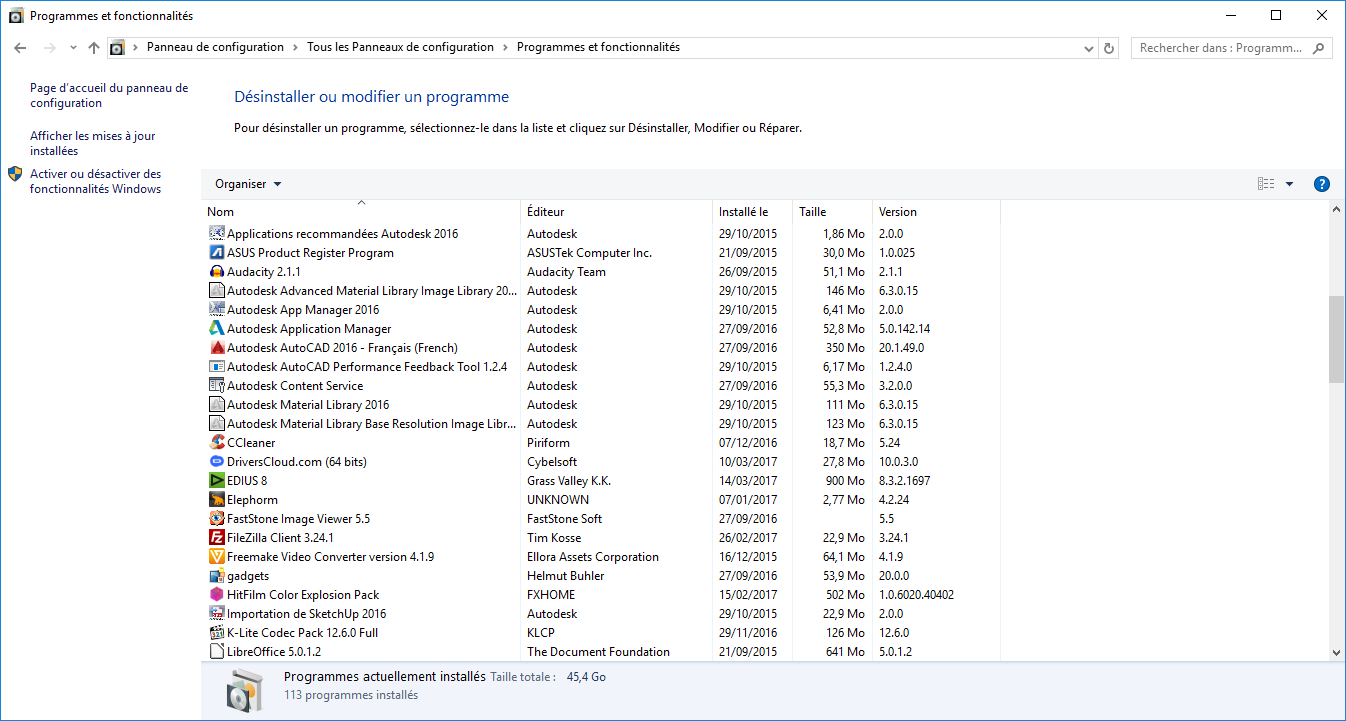Click publisher The Document Foundation
The width and height of the screenshot is (1346, 721).
(598, 652)
